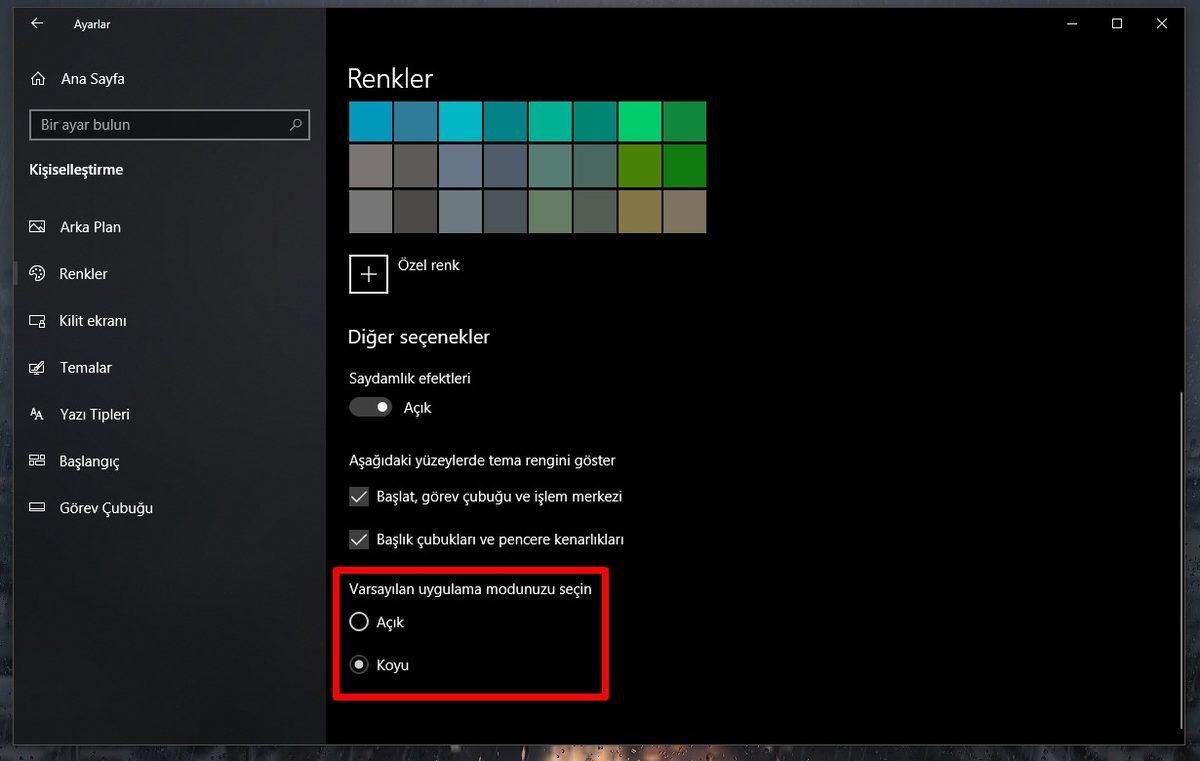Open Özel renk custom color picker
The image size is (1200, 761).
[368, 273]
